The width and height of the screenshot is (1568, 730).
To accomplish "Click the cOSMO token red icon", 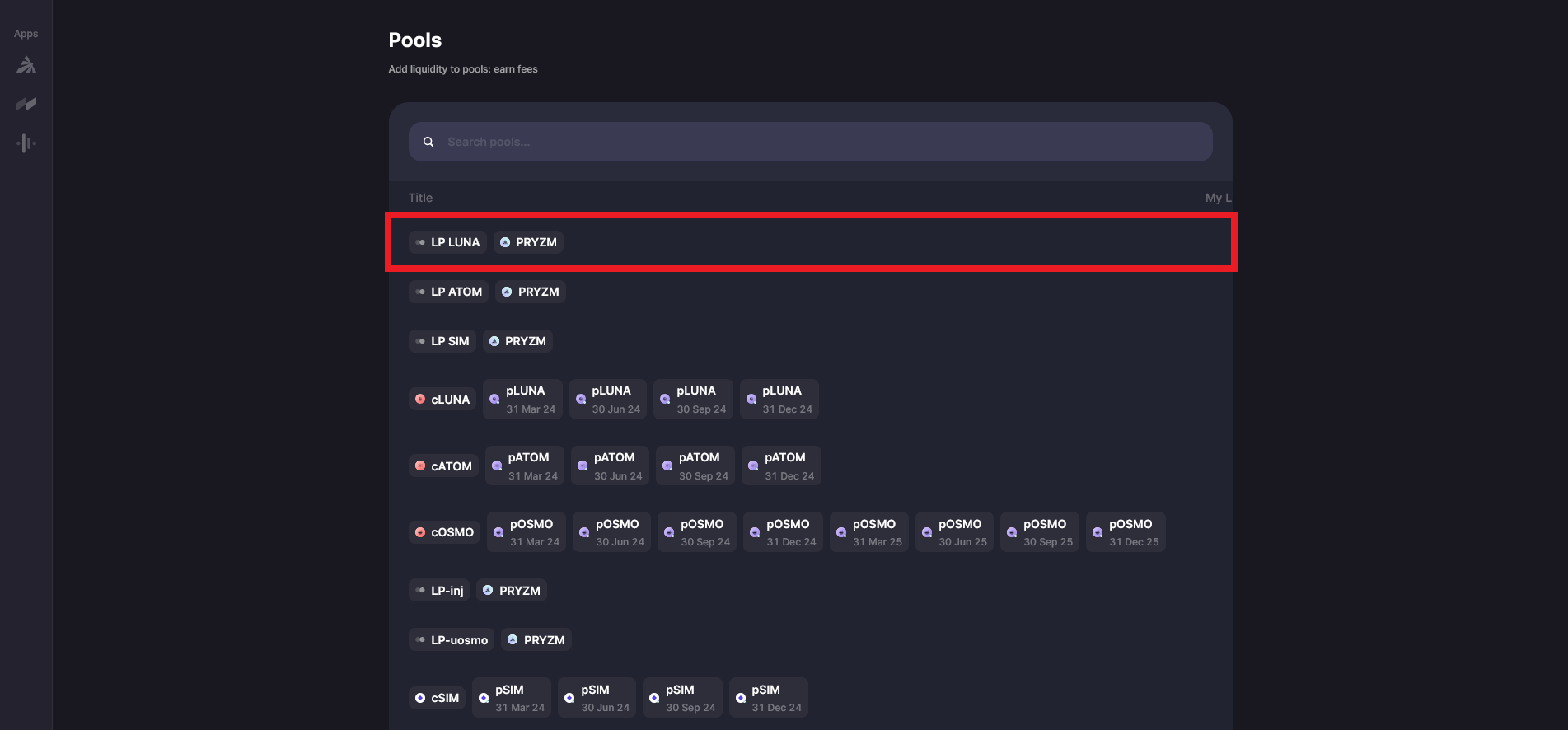I will tap(420, 532).
